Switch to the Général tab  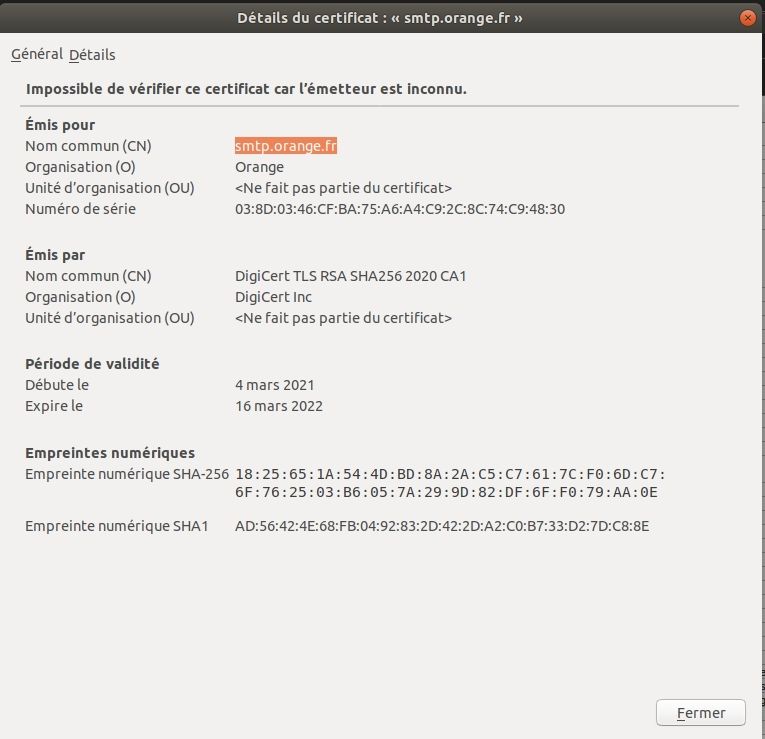point(37,54)
